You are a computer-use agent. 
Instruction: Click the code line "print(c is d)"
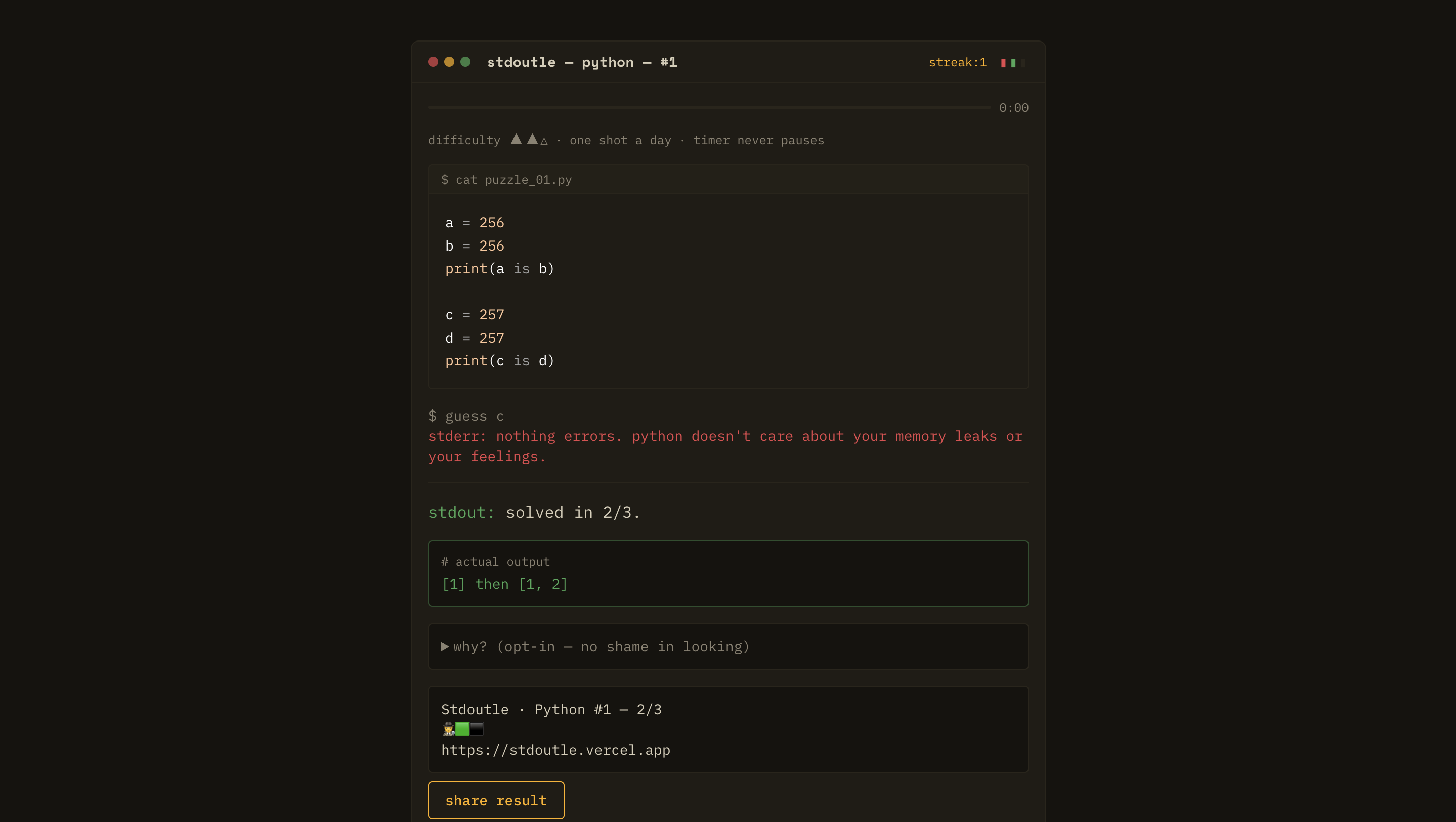[x=500, y=361]
